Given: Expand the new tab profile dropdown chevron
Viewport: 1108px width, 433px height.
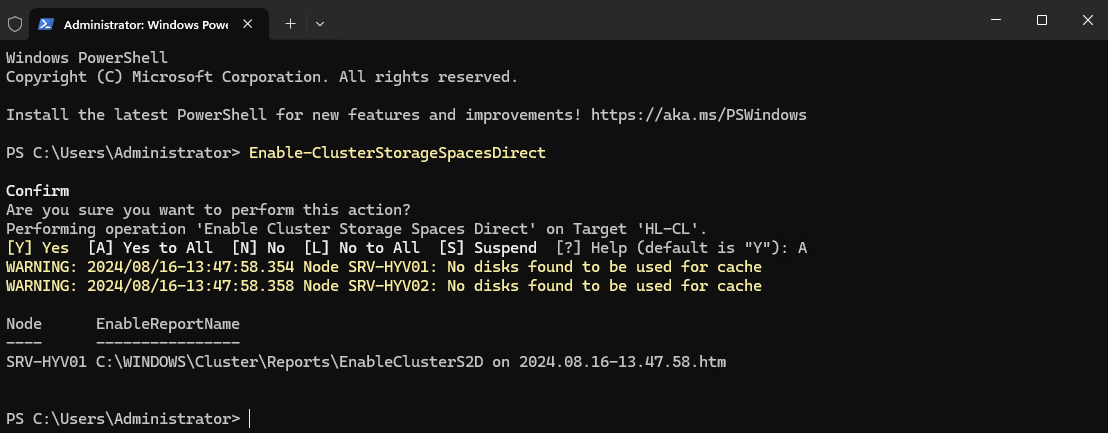Looking at the screenshot, I should 320,23.
